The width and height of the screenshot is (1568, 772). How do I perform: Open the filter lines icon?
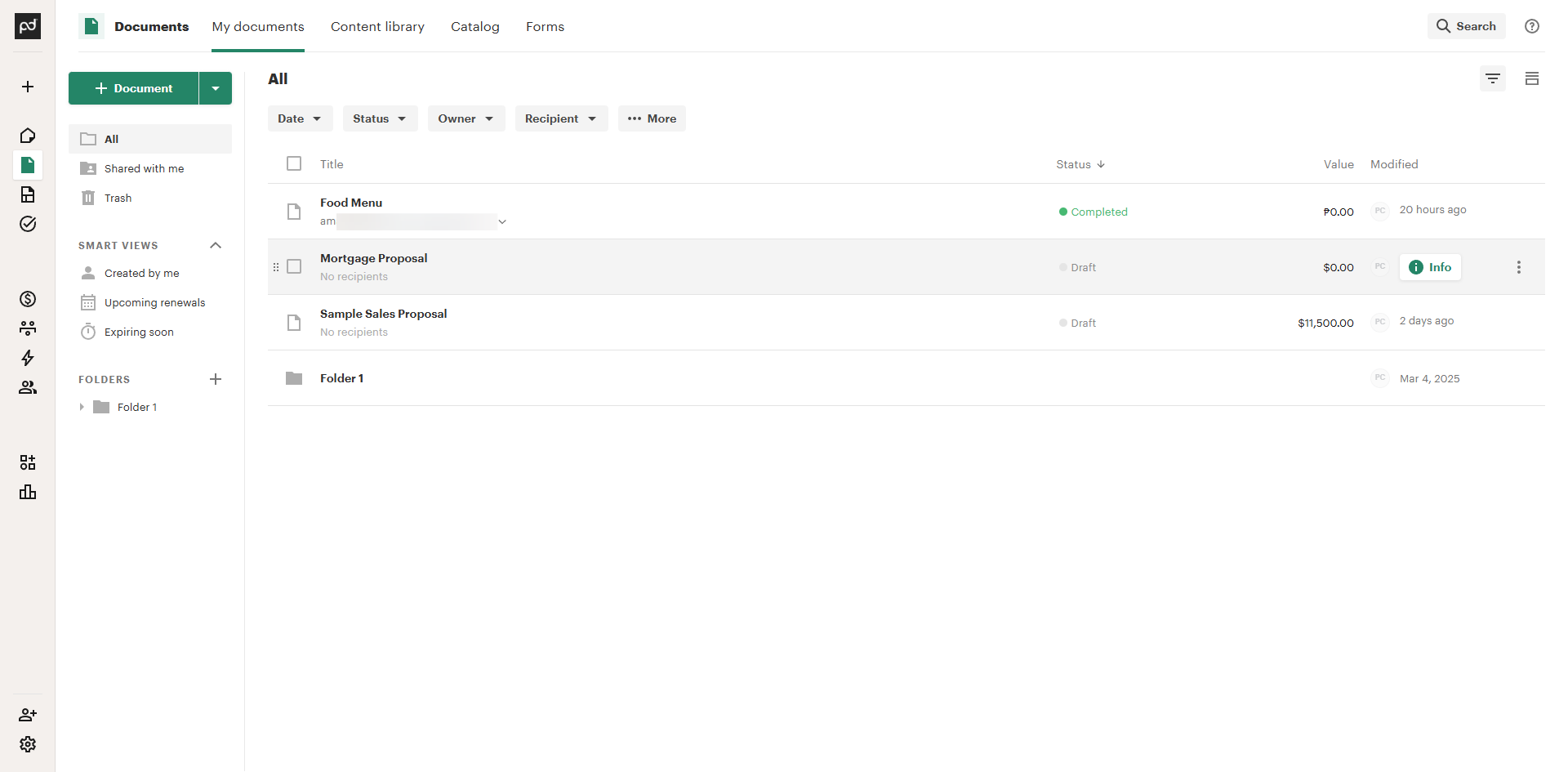(x=1493, y=78)
